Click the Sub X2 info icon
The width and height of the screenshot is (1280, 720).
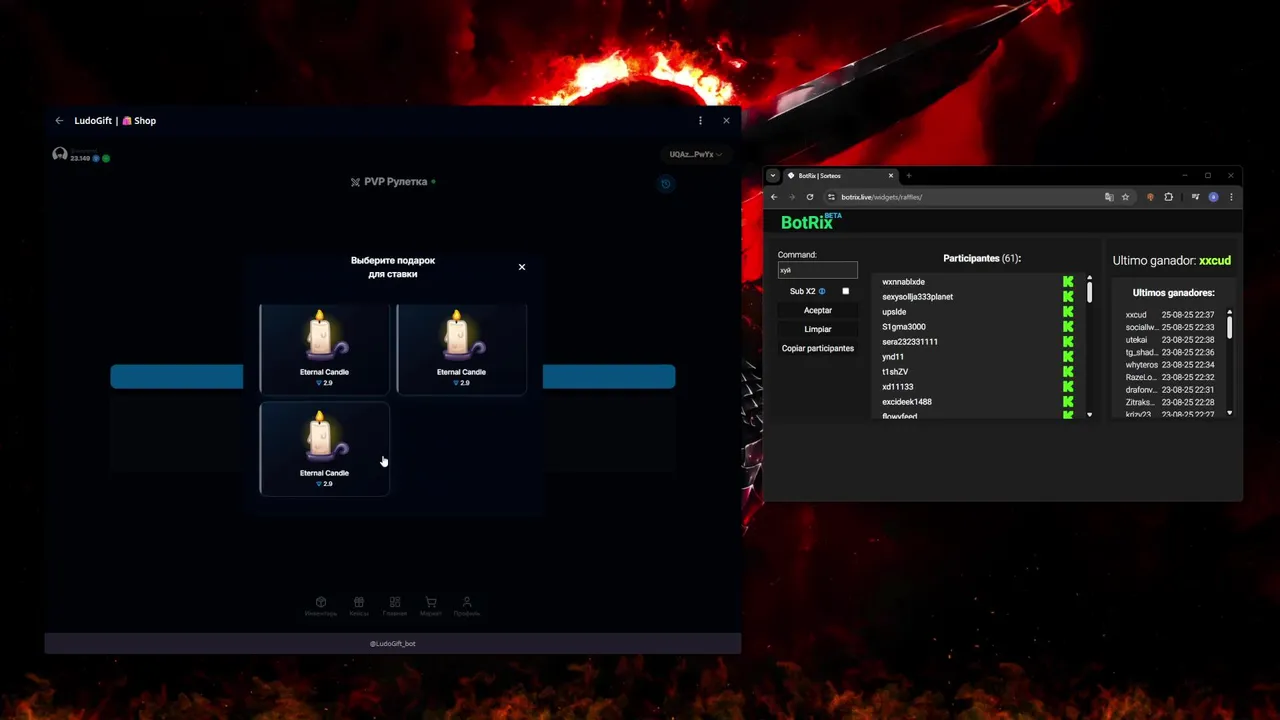click(x=823, y=292)
